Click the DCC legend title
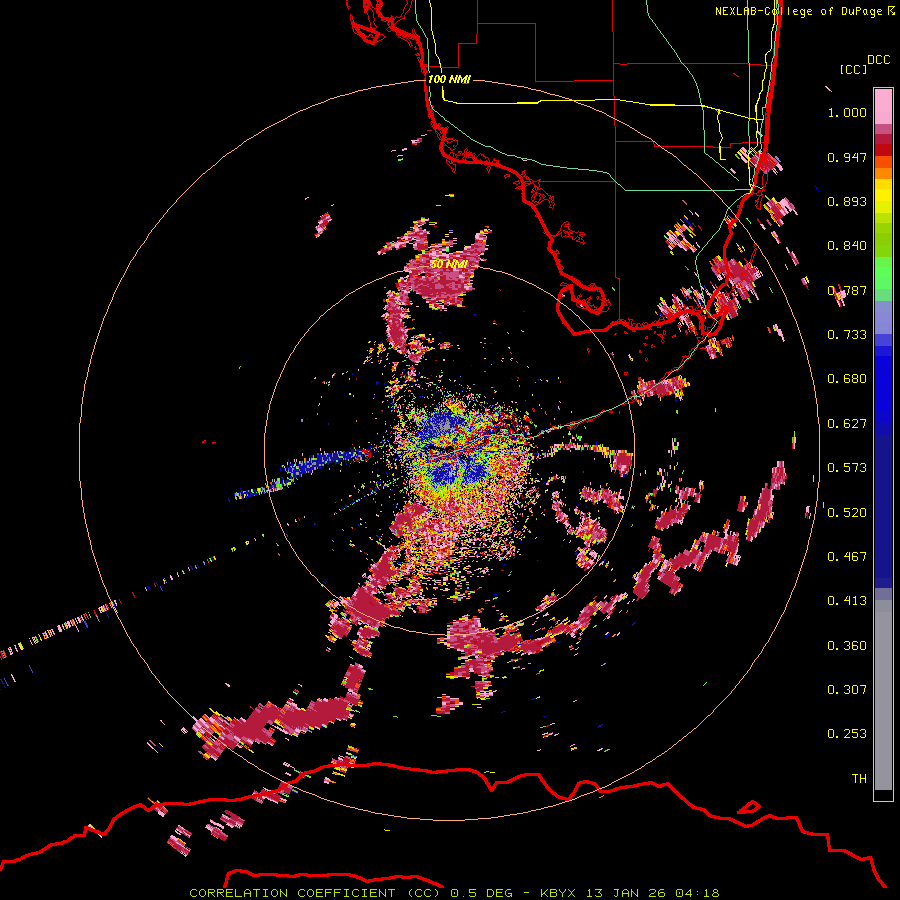 pyautogui.click(x=879, y=60)
